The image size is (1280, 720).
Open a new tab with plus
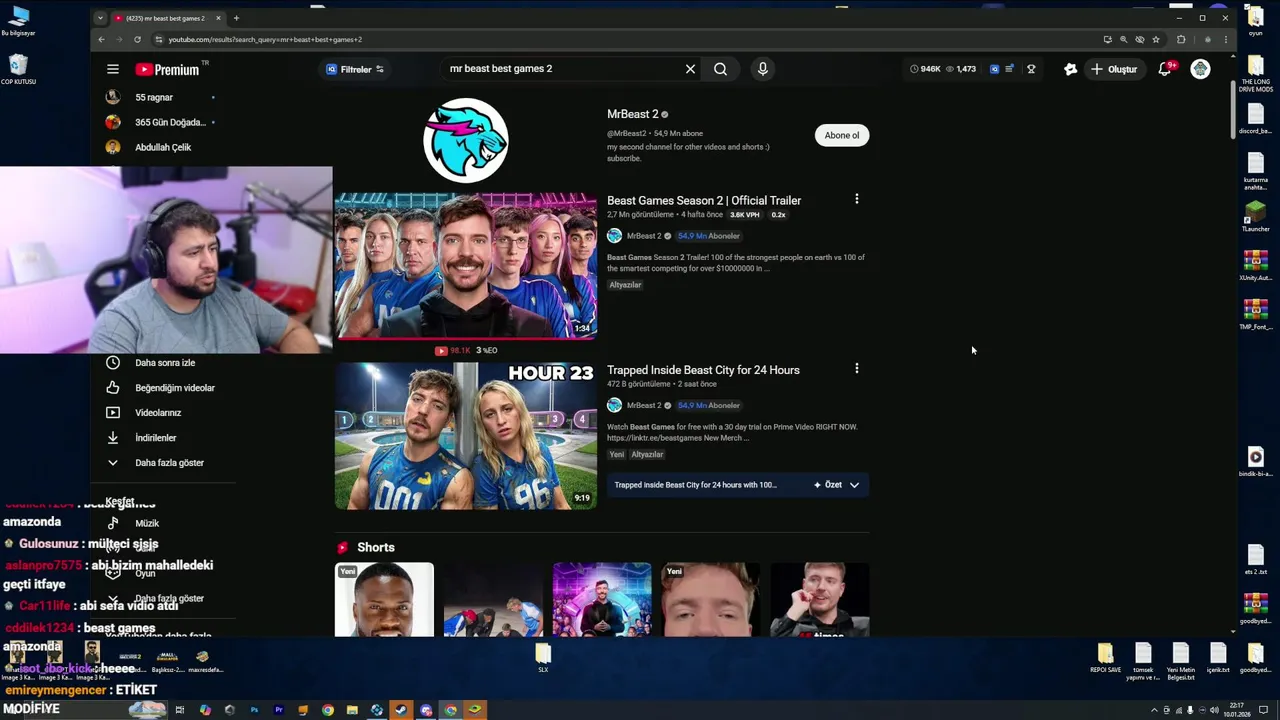tap(236, 18)
